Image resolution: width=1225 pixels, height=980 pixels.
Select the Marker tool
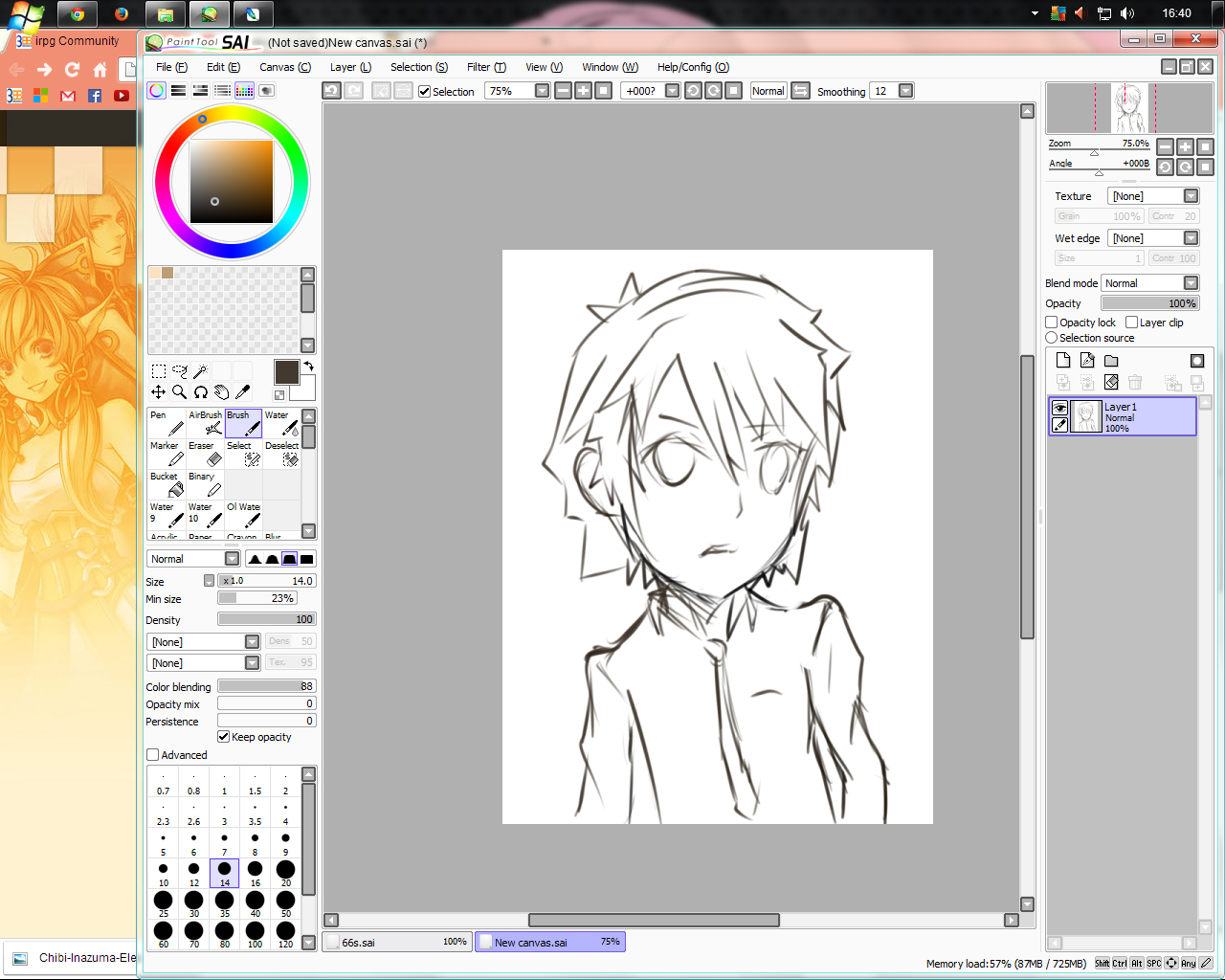tap(167, 454)
